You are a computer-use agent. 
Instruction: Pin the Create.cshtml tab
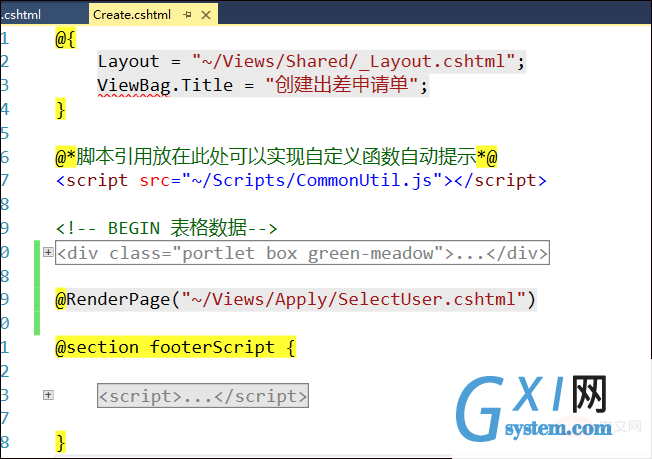click(187, 15)
